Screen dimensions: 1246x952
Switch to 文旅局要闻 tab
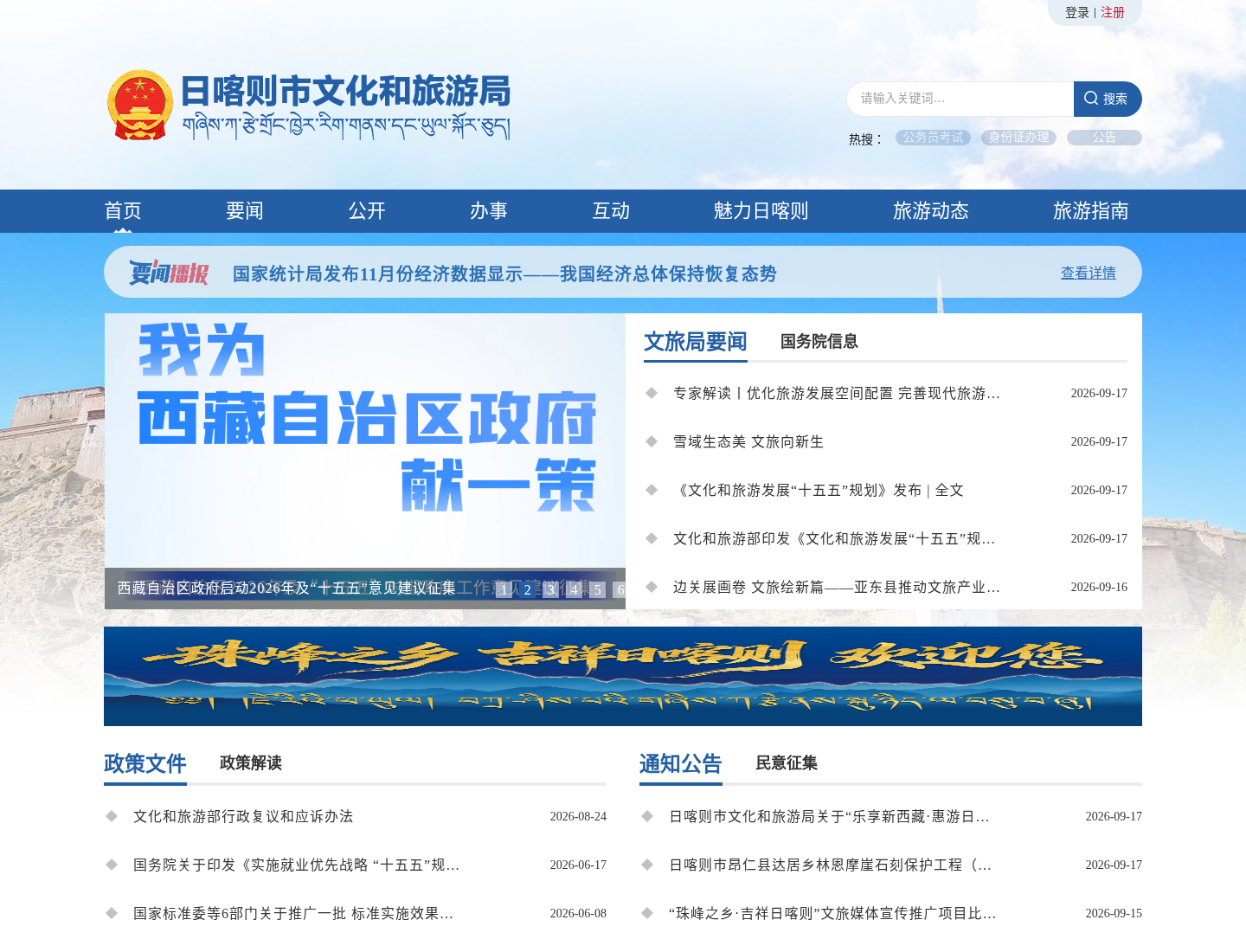696,342
